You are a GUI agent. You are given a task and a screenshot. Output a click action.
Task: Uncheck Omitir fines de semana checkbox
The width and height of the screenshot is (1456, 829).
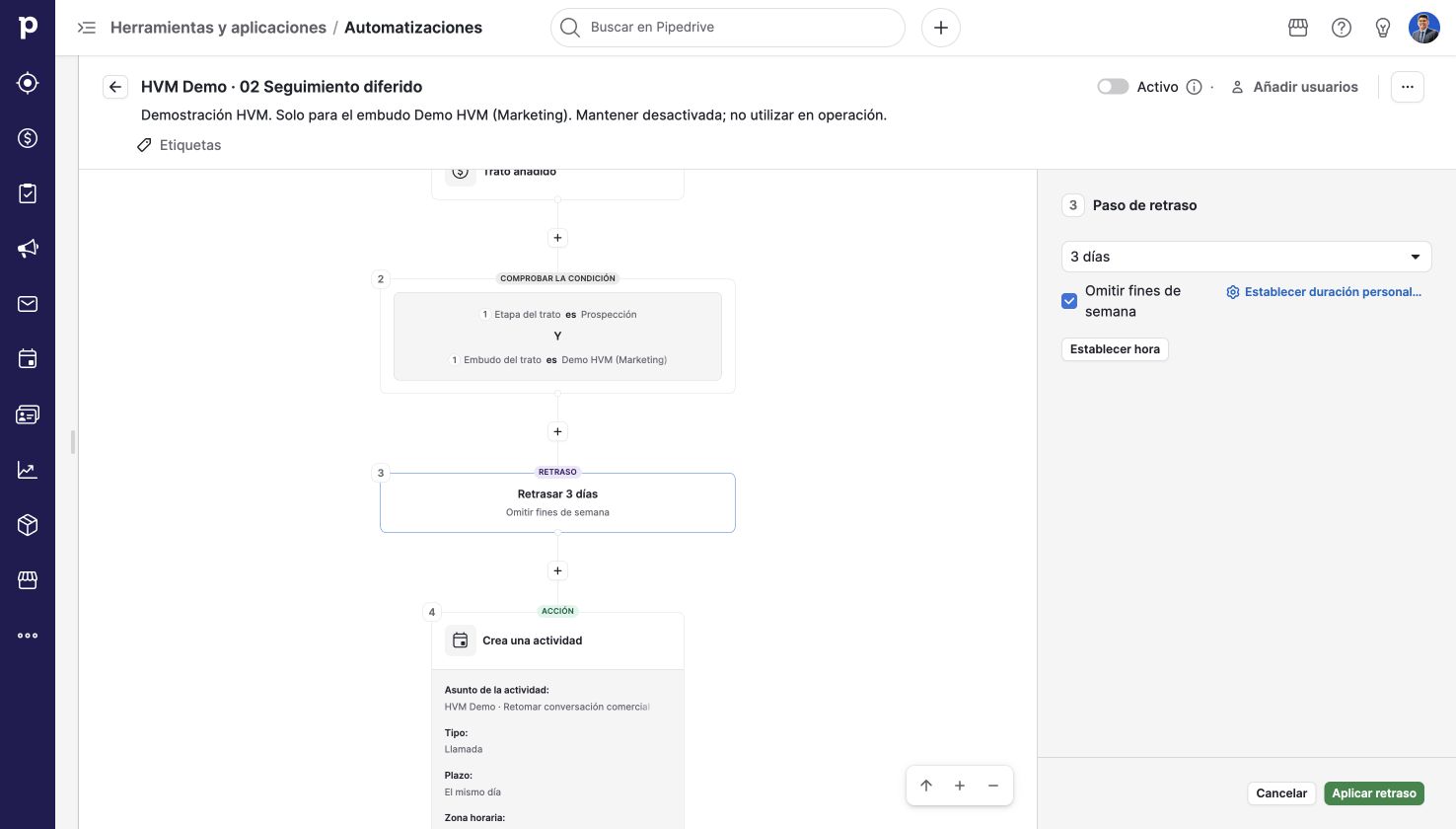click(1069, 301)
